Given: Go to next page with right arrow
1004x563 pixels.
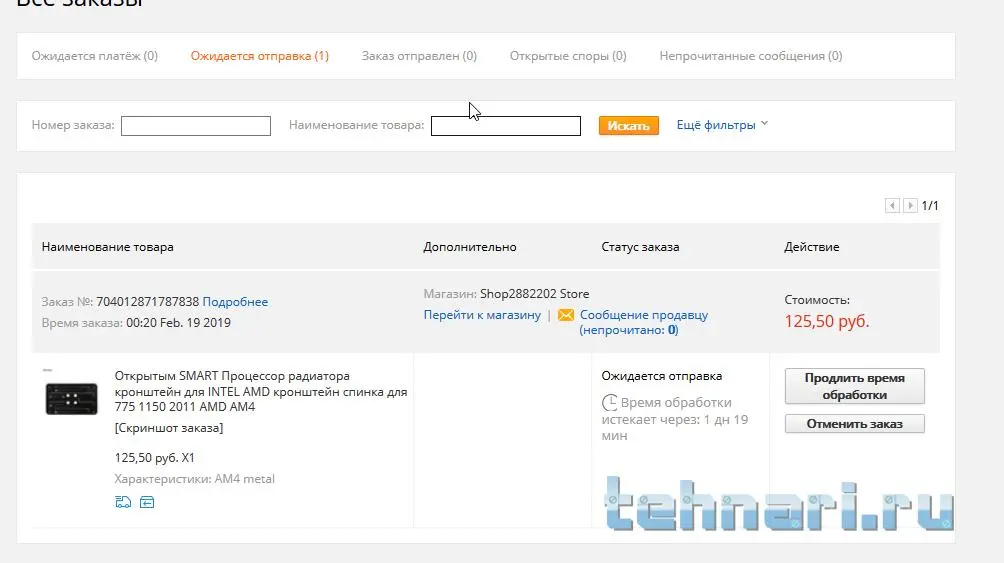Looking at the screenshot, I should (x=910, y=205).
